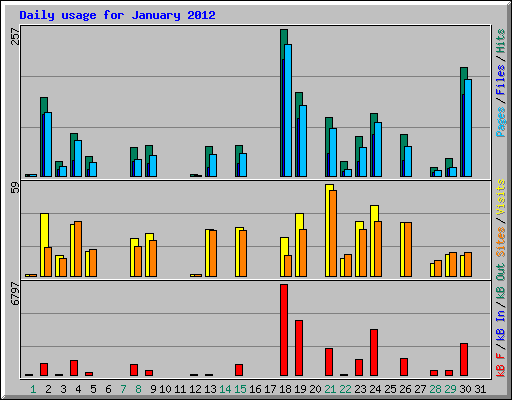
Task: Click day label 16 on the x-axis
Action: point(255,389)
